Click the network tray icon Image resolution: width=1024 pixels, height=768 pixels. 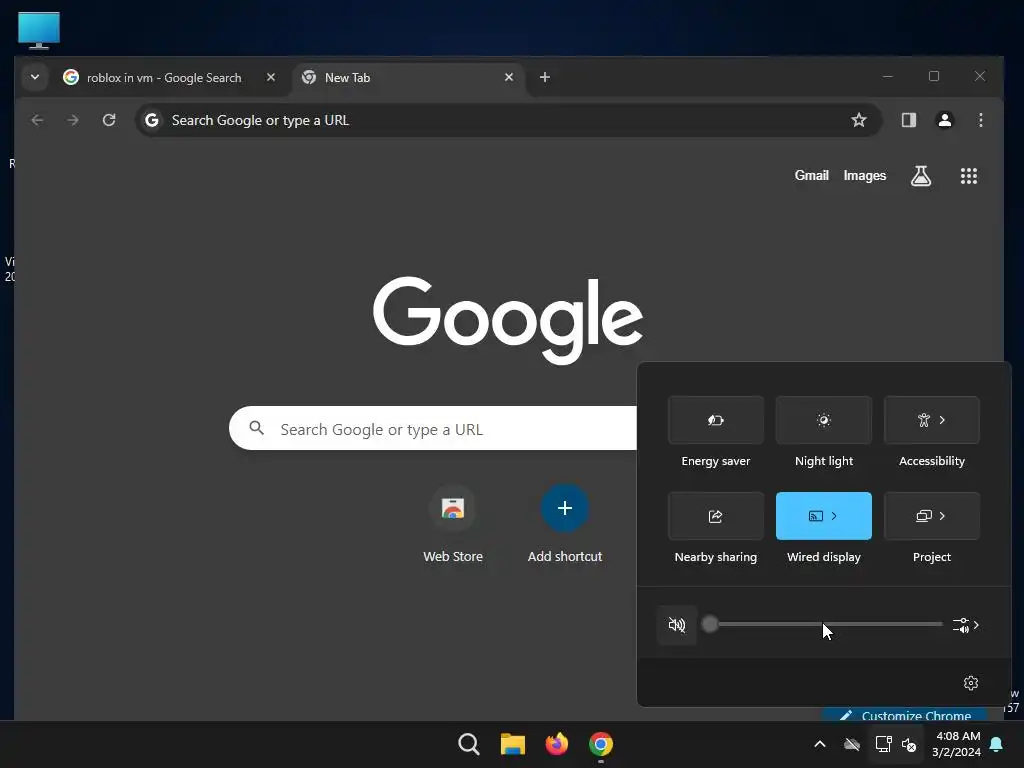(883, 744)
